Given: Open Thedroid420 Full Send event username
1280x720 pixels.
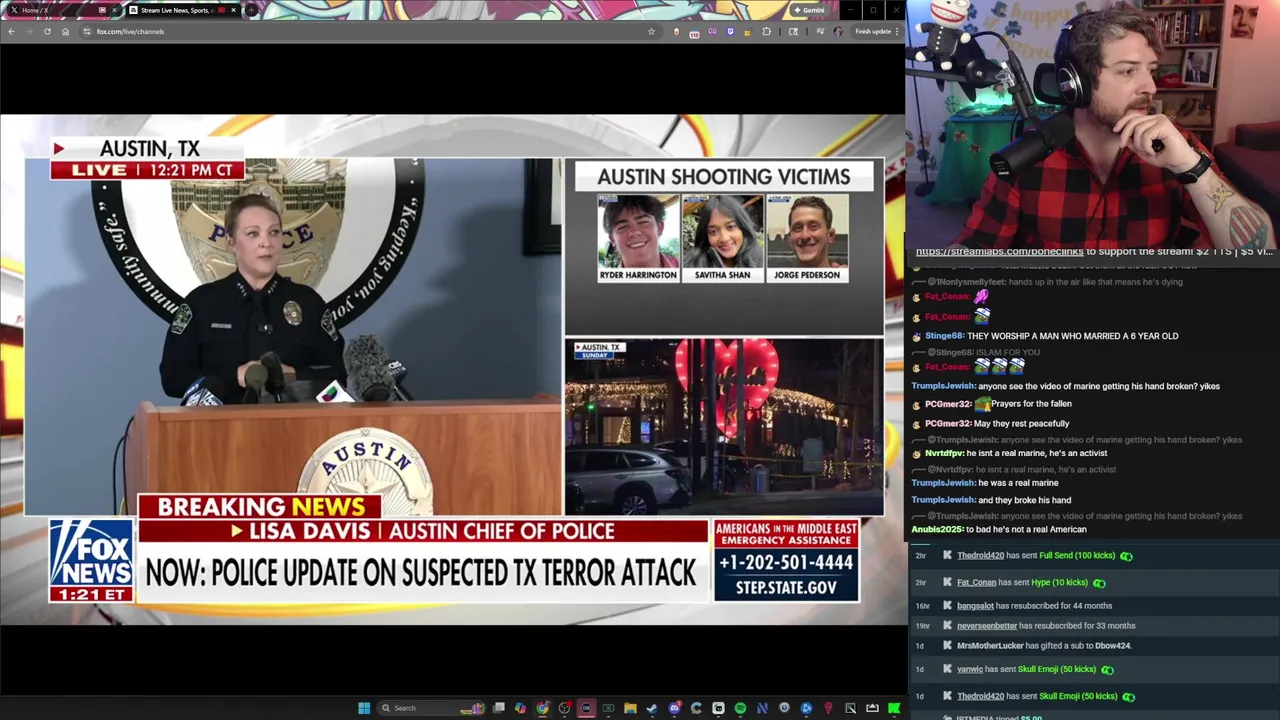Looking at the screenshot, I should point(980,555).
